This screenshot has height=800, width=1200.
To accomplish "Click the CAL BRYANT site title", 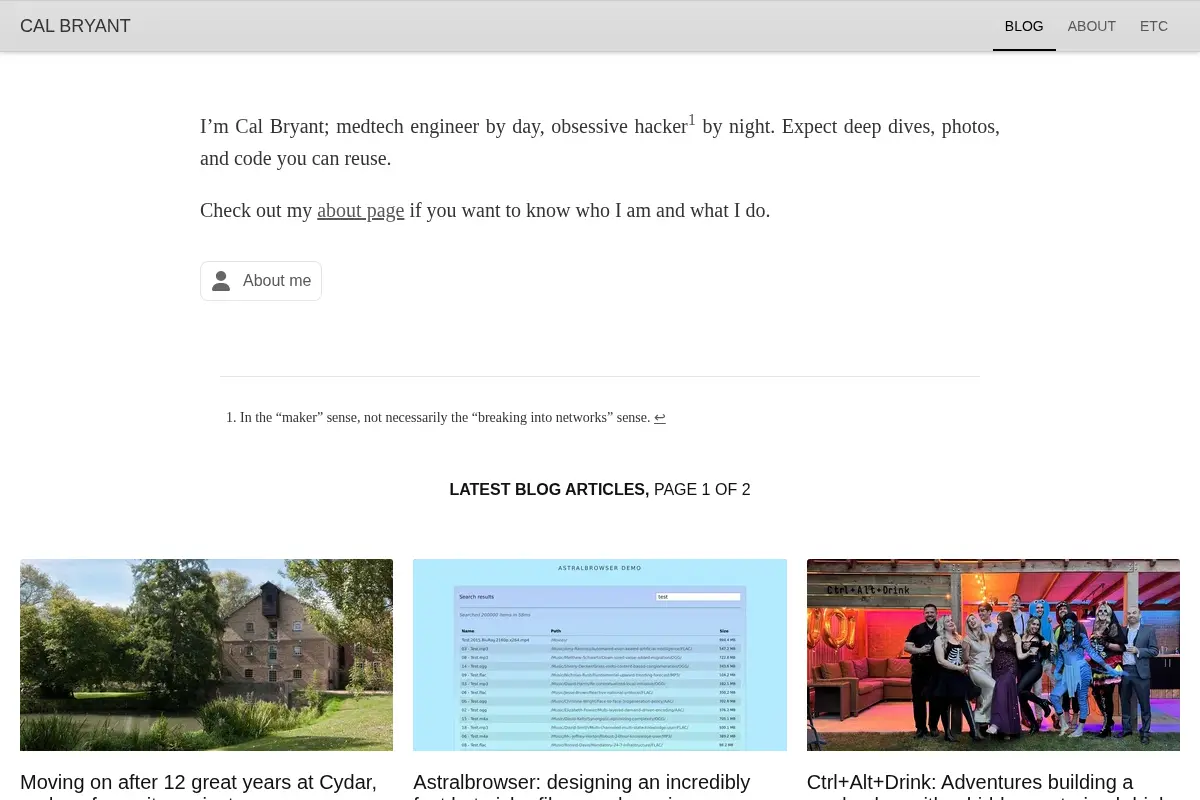I will tap(75, 26).
